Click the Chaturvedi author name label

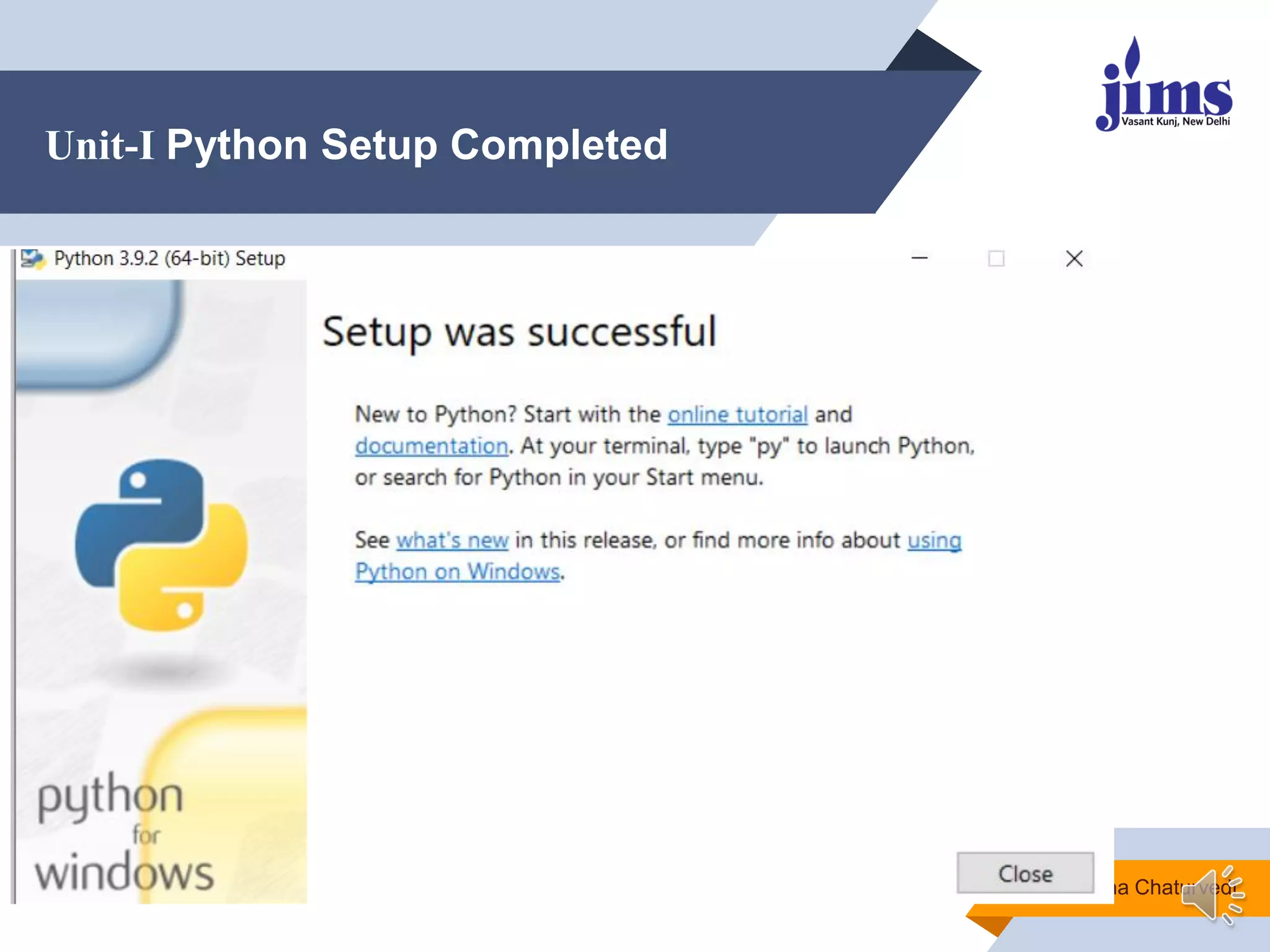pyautogui.click(x=1153, y=887)
